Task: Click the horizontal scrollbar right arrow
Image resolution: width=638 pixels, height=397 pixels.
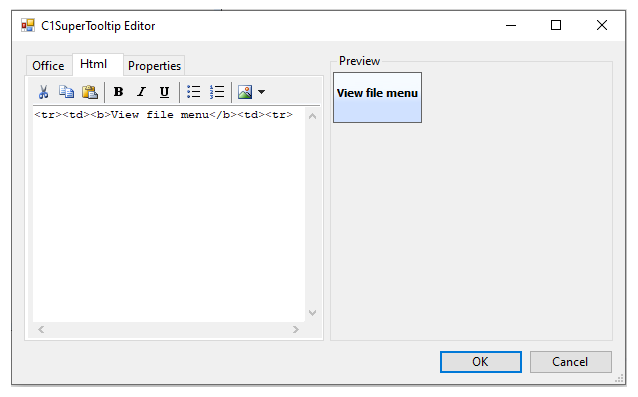Action: coord(296,329)
